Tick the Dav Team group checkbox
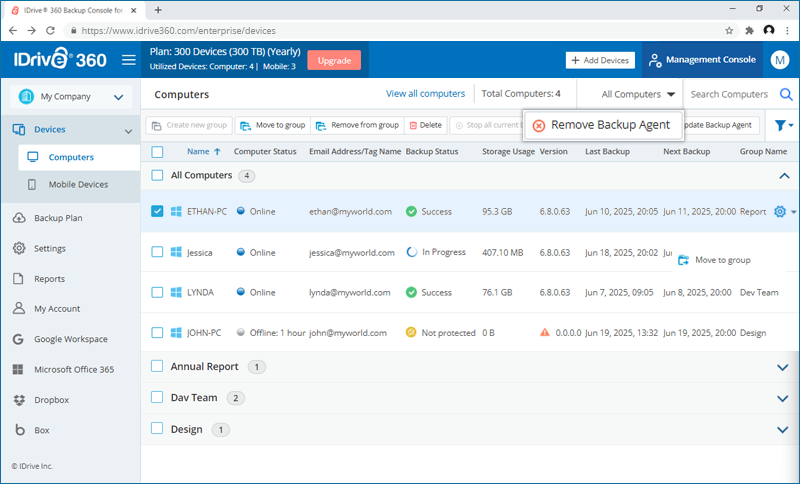The height and width of the screenshot is (484, 800). coord(157,398)
